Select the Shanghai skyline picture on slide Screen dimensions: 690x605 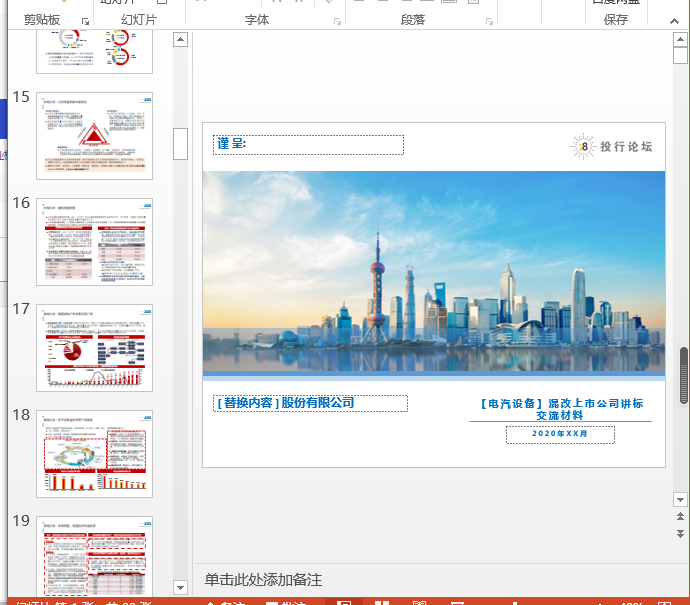(x=434, y=271)
